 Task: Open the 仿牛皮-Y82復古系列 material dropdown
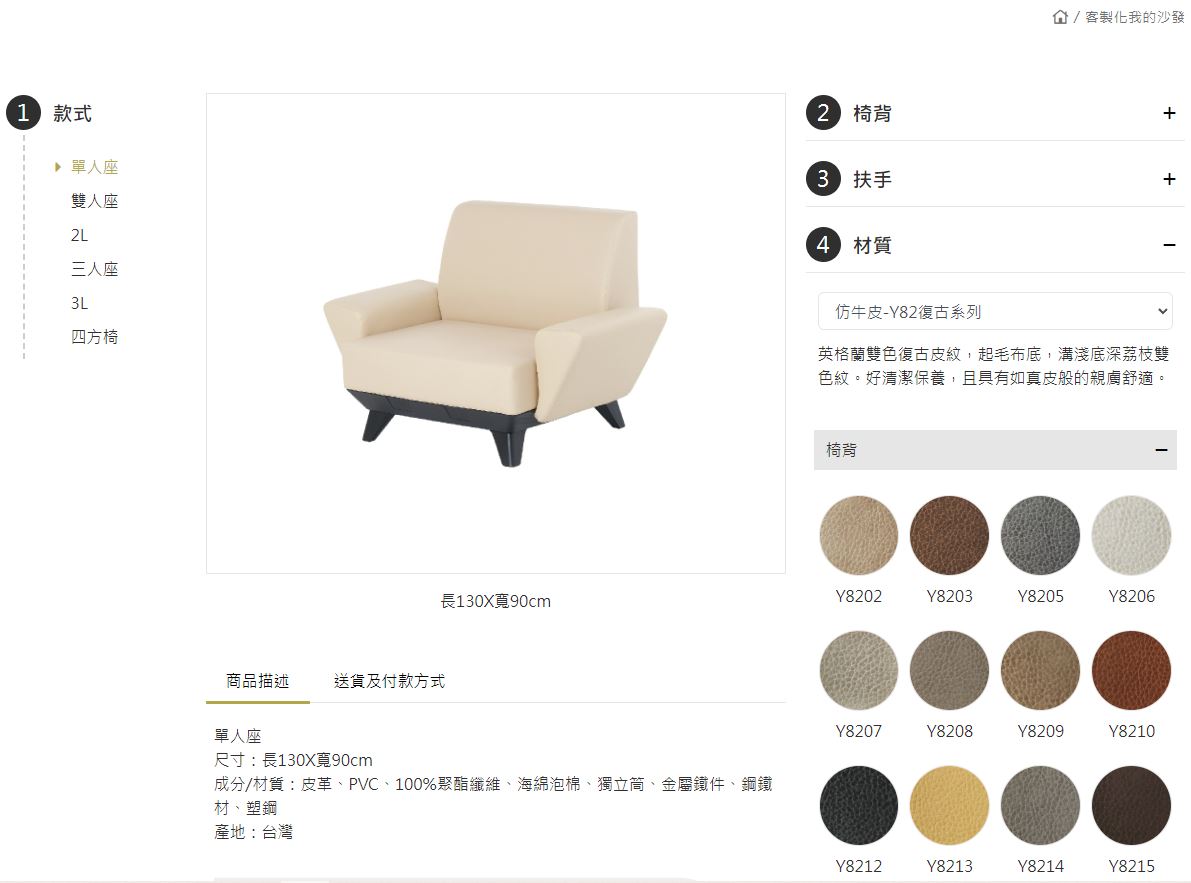pos(995,311)
